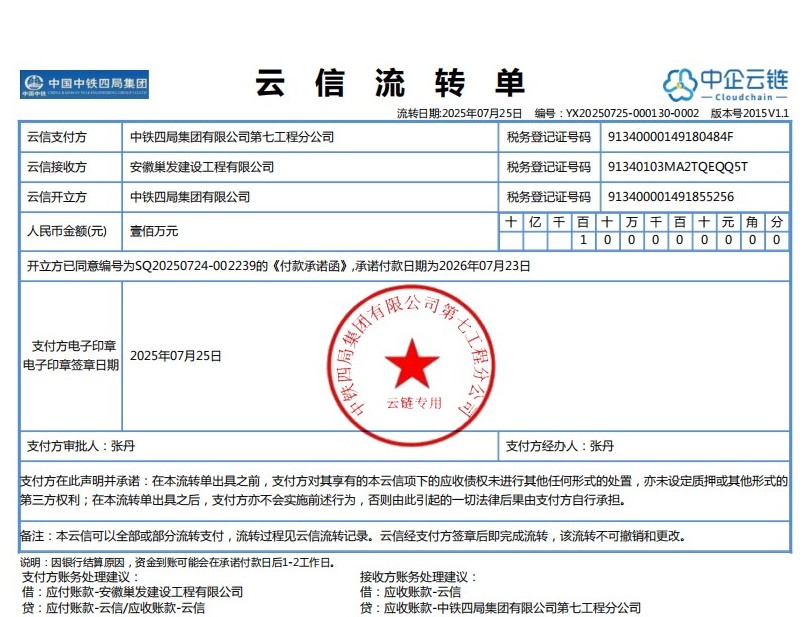Select the receiver 安徽巢发建设工程有限公司 in 云信接收方 row
This screenshot has width=810, height=617.
coord(202,167)
